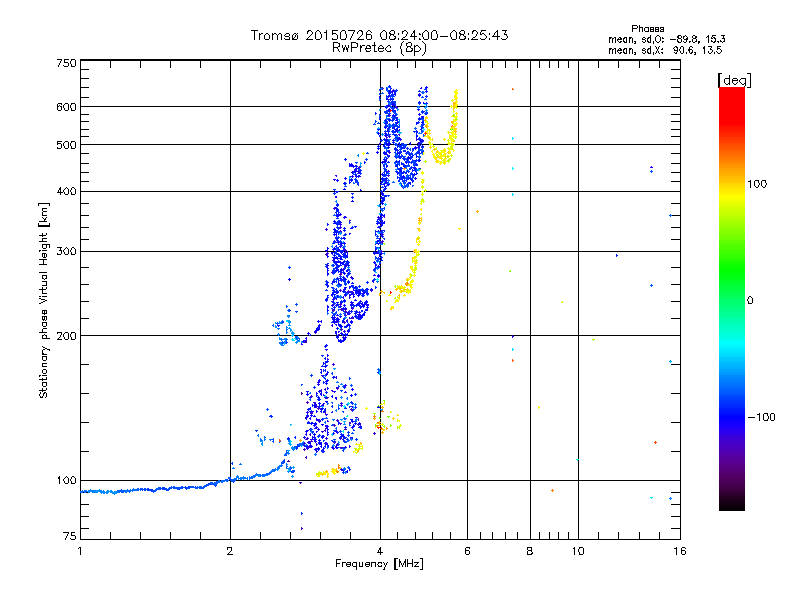The image size is (800, 600).
Task: Click y-axis tick label '500'
Action: click(x=66, y=145)
